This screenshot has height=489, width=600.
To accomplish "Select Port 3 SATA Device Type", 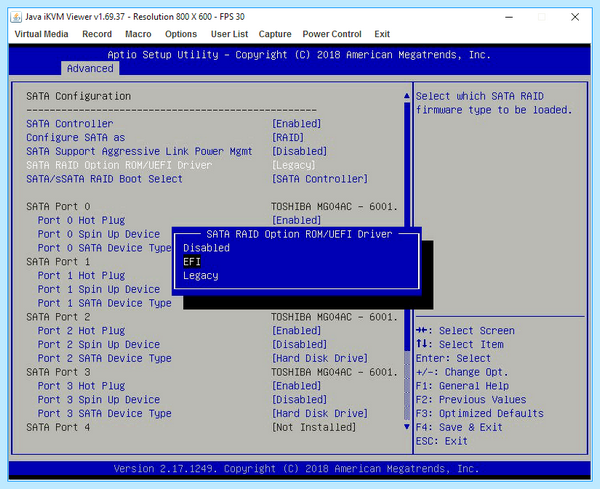I will 104,413.
